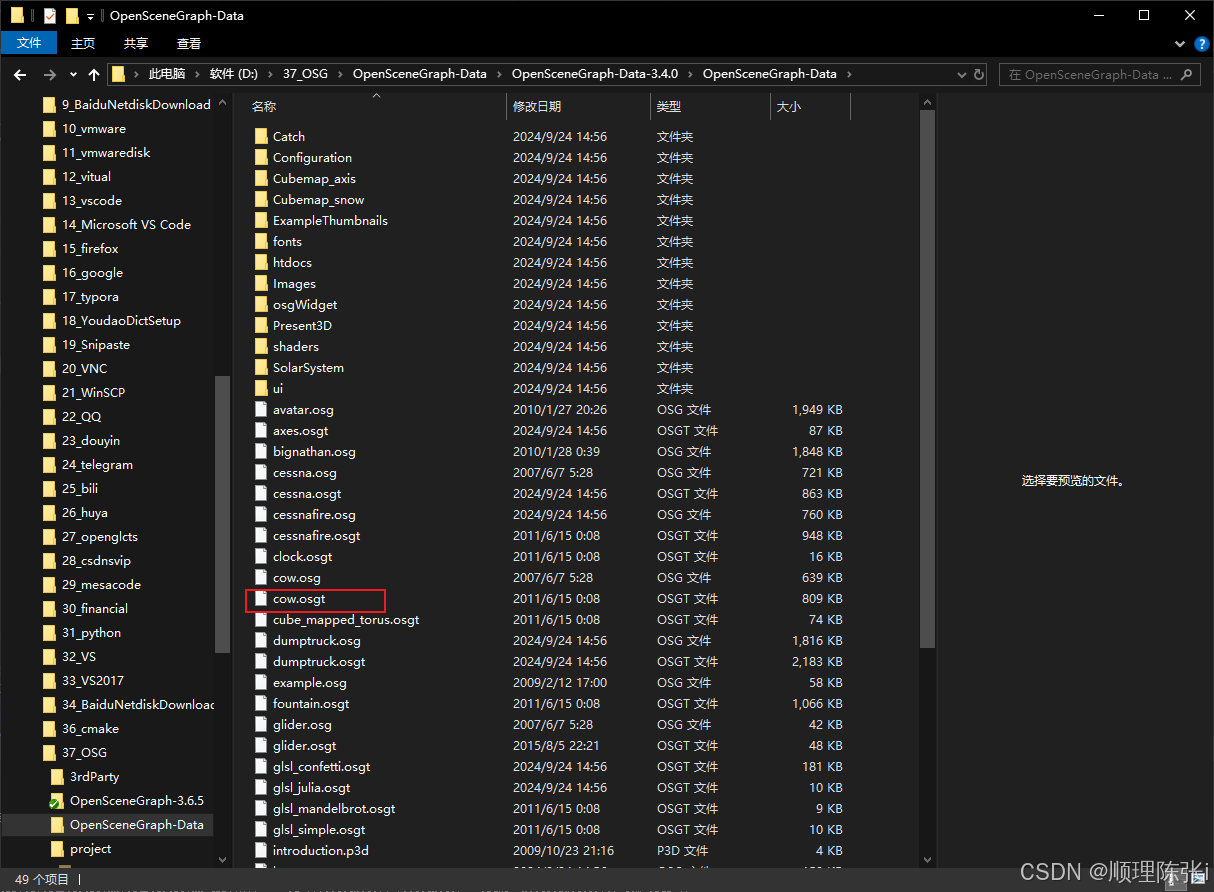Expand the ribbon with the chevron
Viewport: 1214px width, 892px height.
(x=1178, y=44)
